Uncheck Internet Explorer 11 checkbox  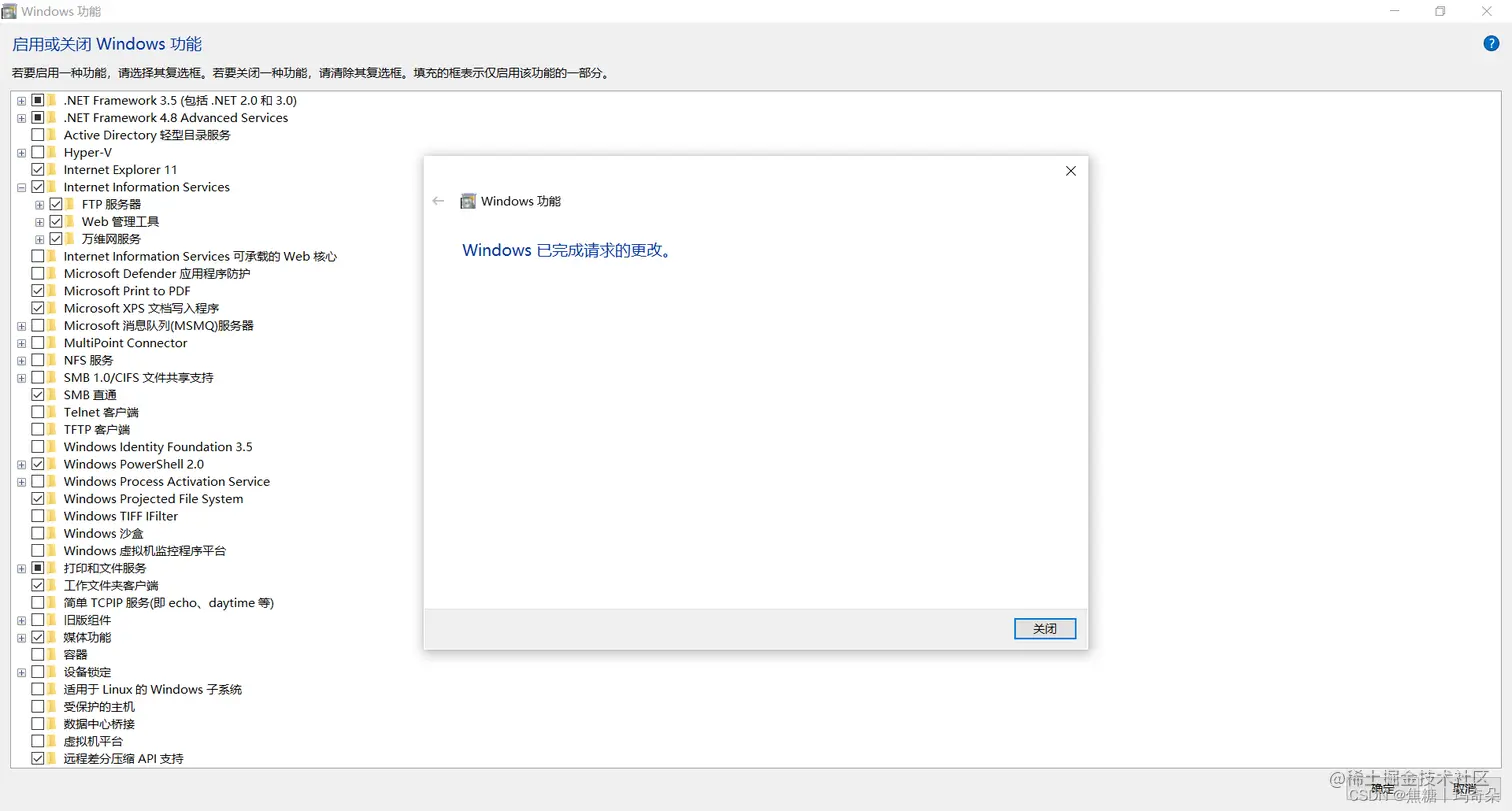(38, 170)
